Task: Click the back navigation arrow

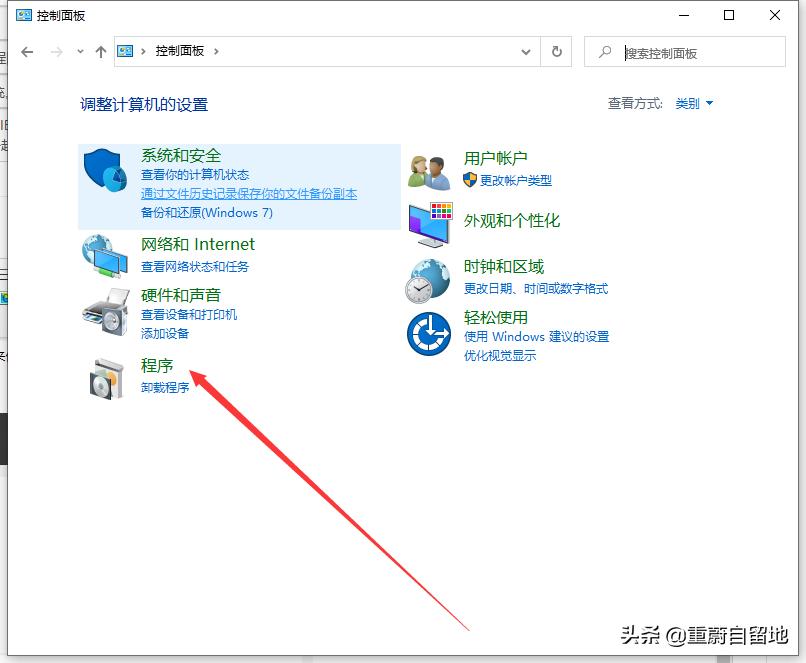Action: pyautogui.click(x=27, y=52)
